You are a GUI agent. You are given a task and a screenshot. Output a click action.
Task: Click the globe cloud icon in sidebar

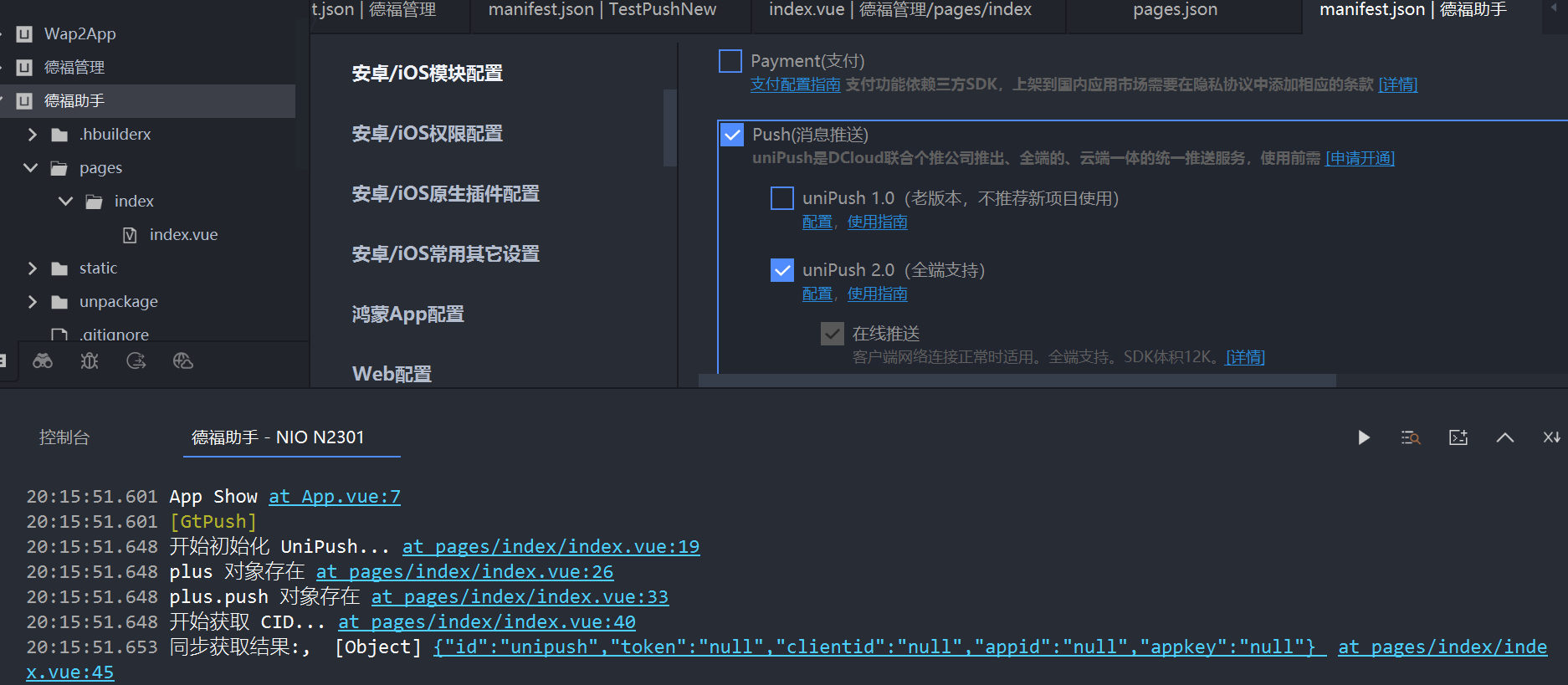(x=183, y=361)
